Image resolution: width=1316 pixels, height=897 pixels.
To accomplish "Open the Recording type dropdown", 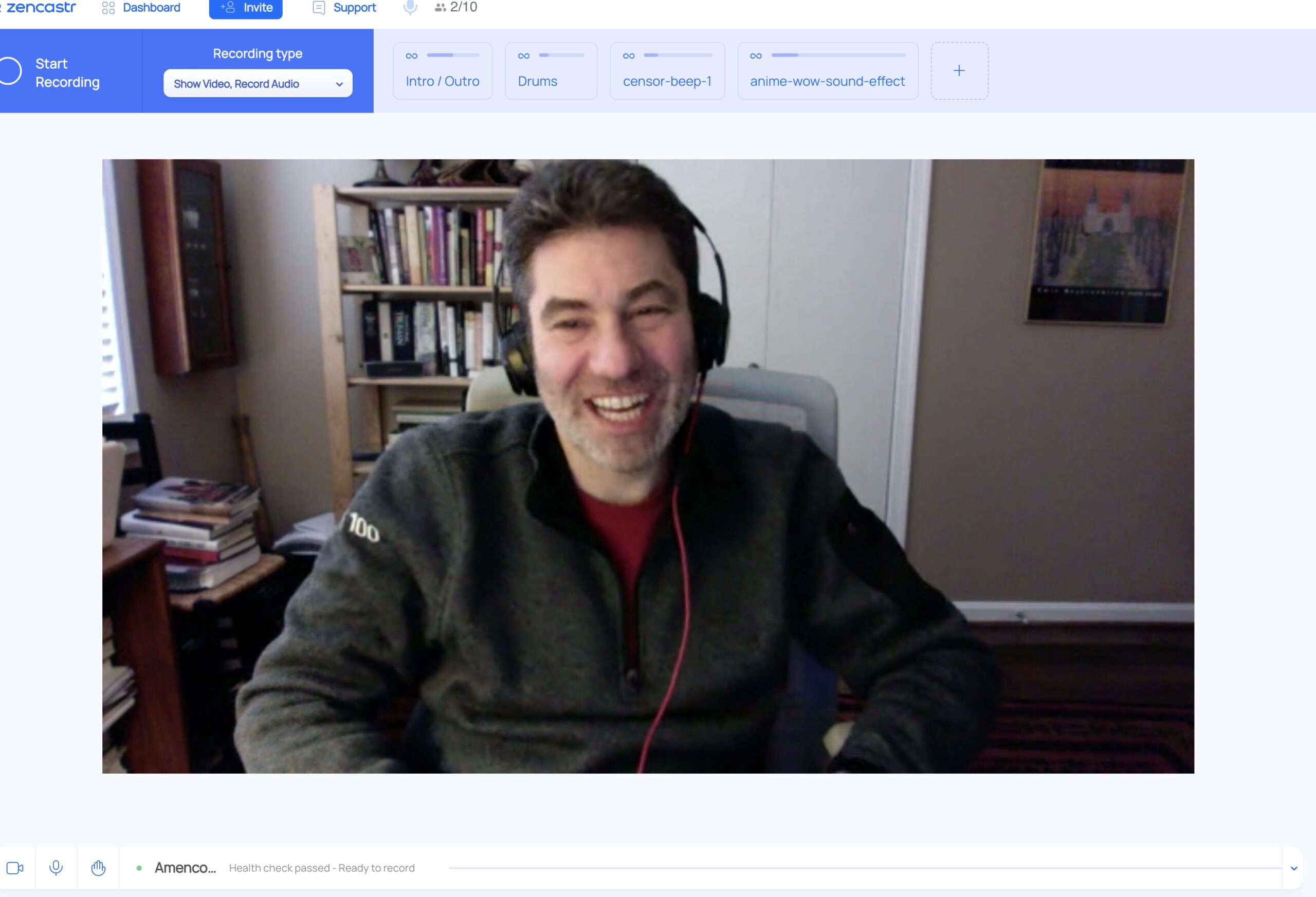I will point(258,83).
